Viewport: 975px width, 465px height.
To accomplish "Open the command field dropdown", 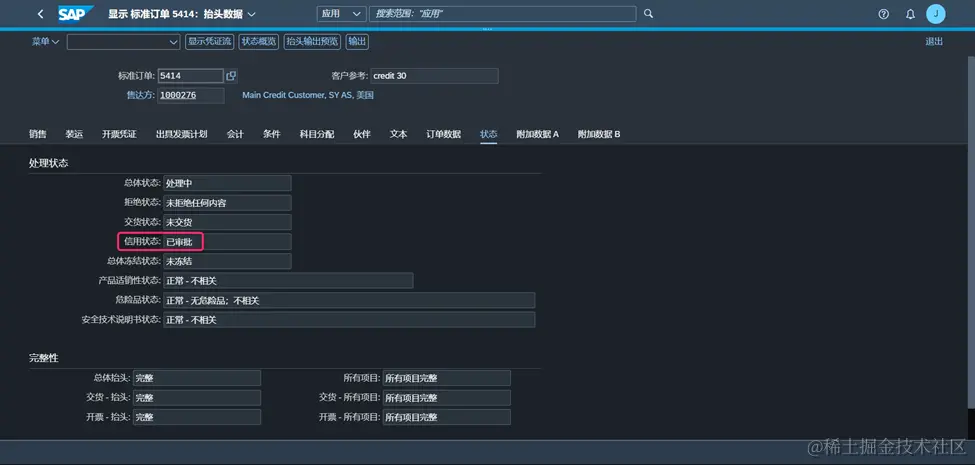I will point(173,42).
